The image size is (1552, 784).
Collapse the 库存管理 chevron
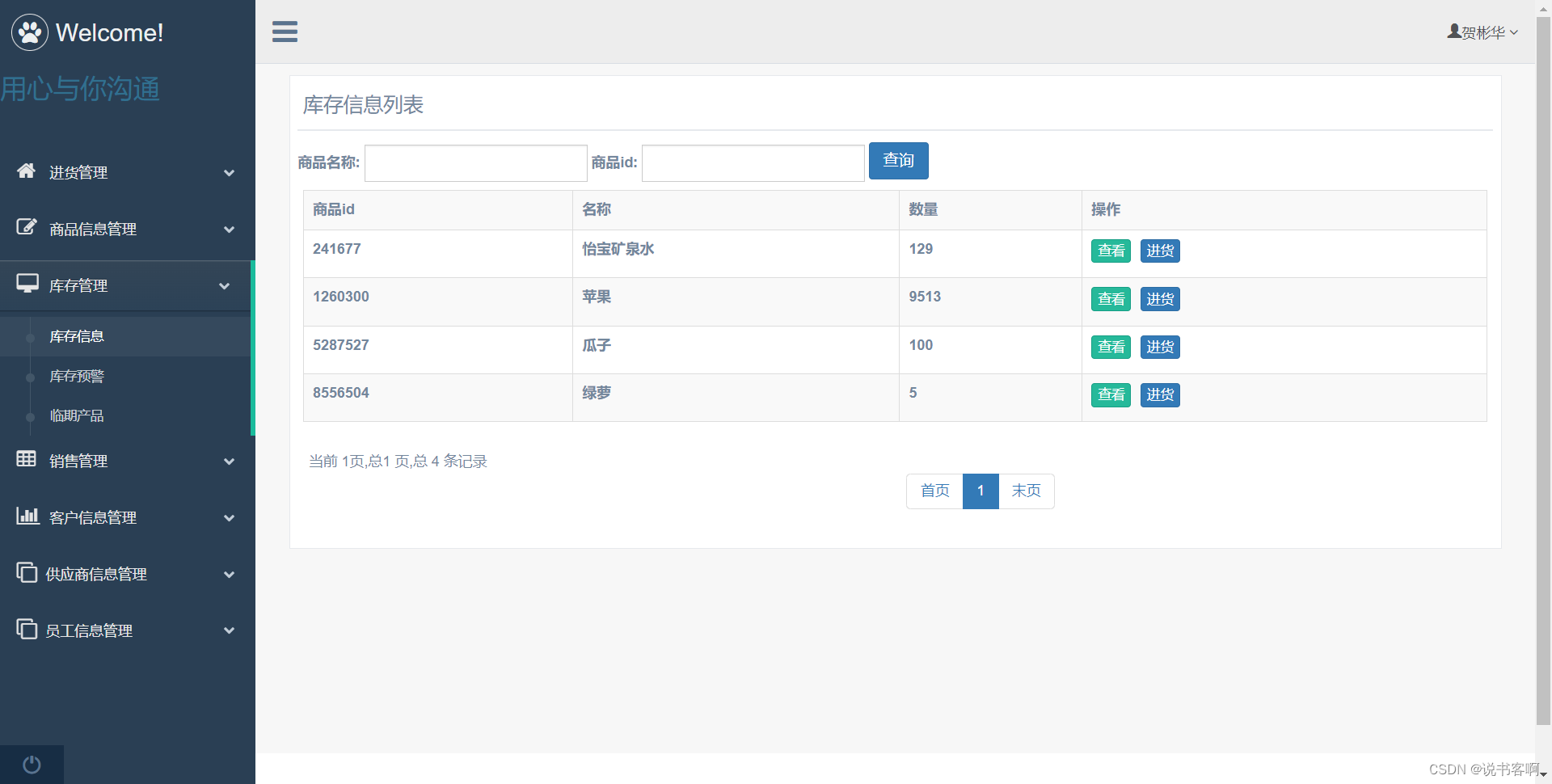coord(225,286)
